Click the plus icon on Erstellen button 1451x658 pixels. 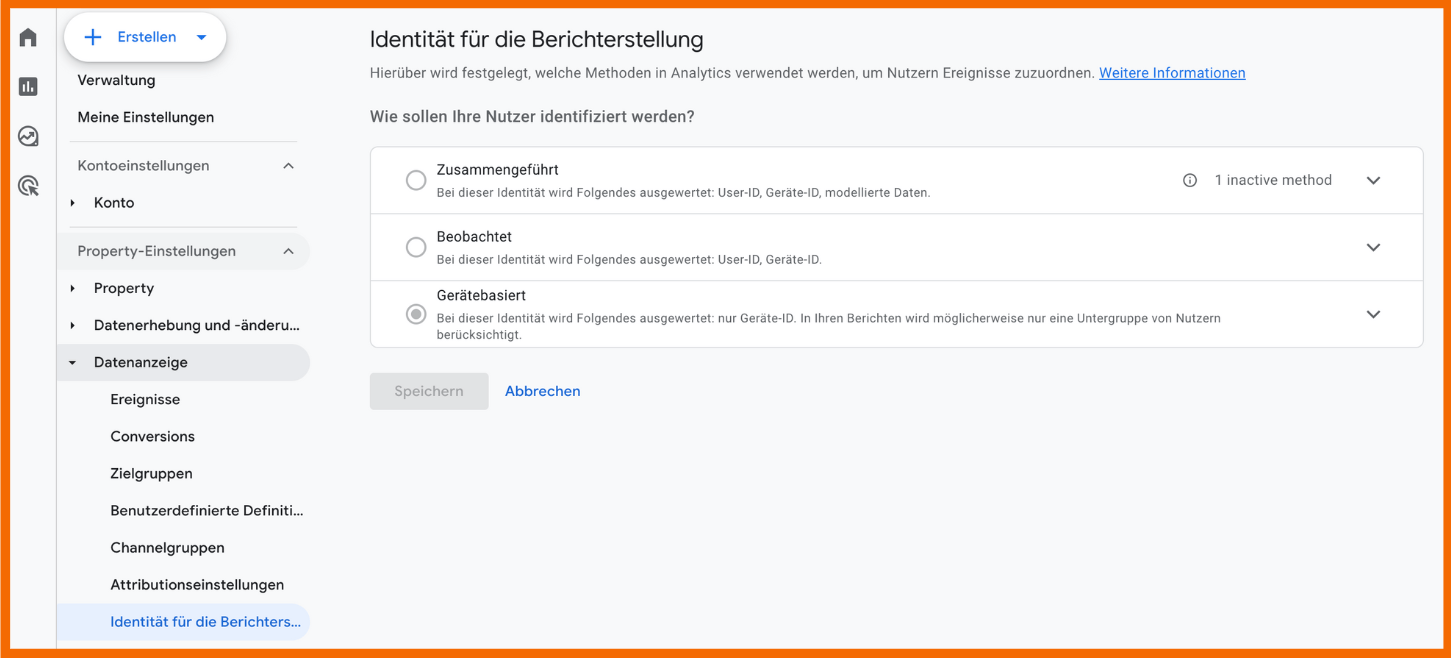93,37
